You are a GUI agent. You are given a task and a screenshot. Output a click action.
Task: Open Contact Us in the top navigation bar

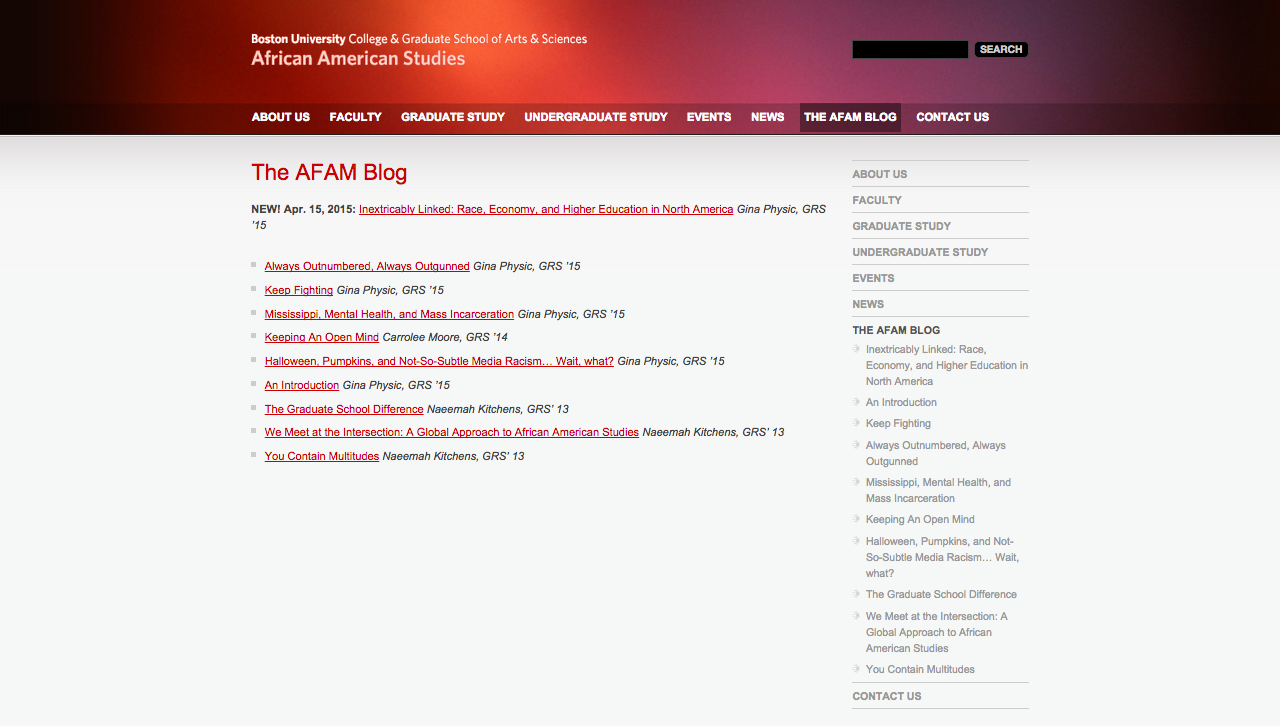(x=952, y=117)
